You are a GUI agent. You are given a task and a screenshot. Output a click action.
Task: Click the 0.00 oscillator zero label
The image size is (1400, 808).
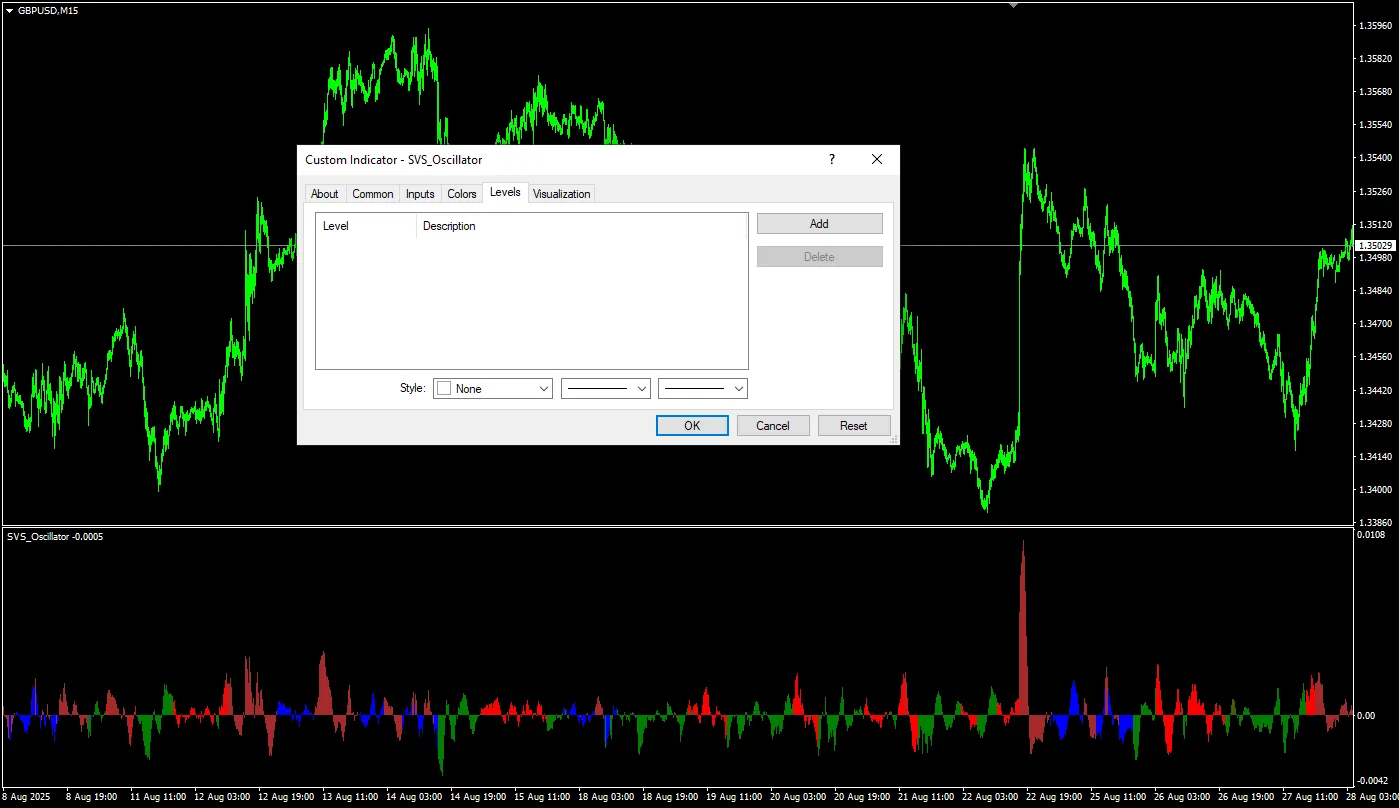[1366, 714]
